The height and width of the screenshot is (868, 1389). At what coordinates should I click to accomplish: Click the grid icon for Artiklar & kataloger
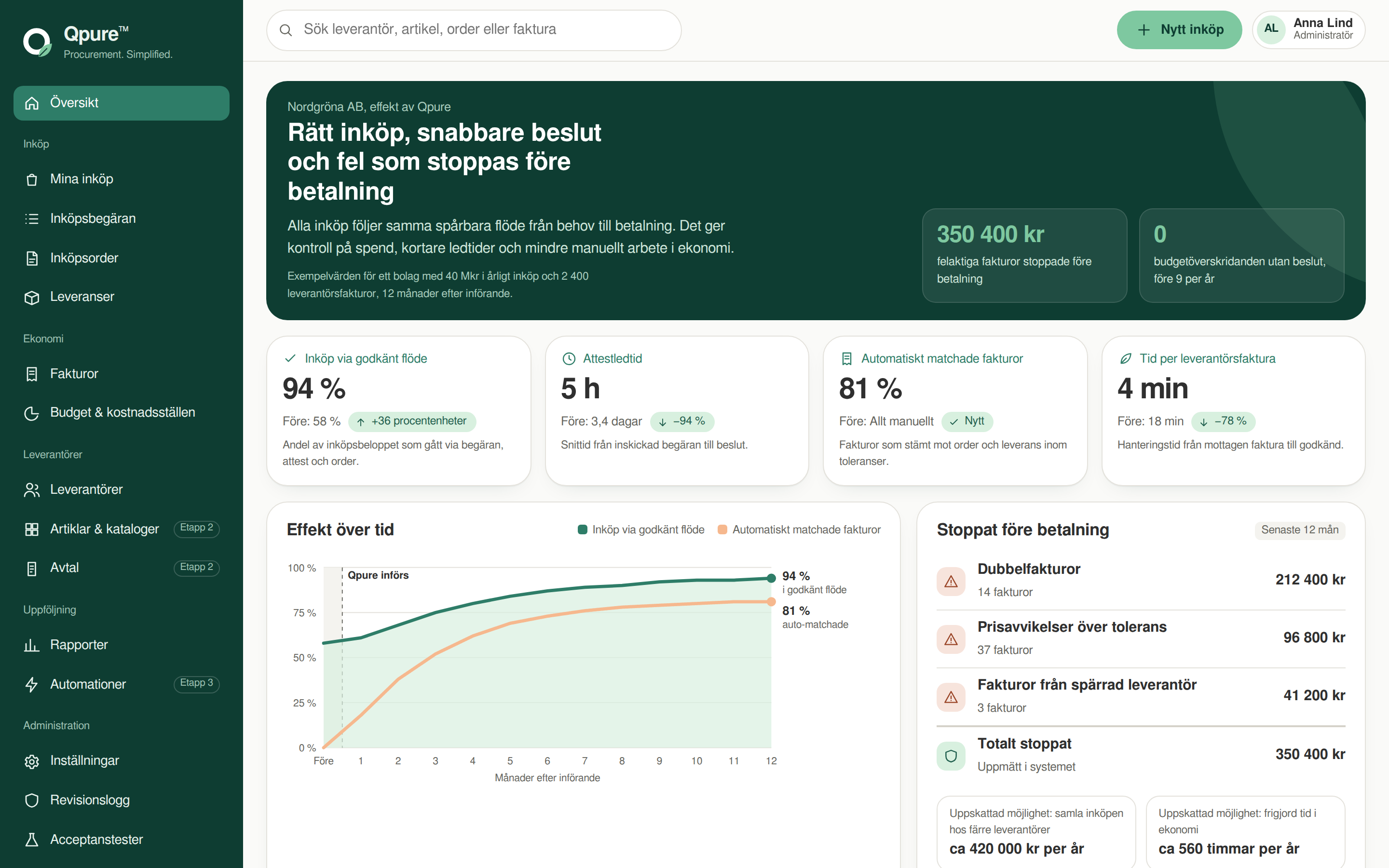[32, 529]
